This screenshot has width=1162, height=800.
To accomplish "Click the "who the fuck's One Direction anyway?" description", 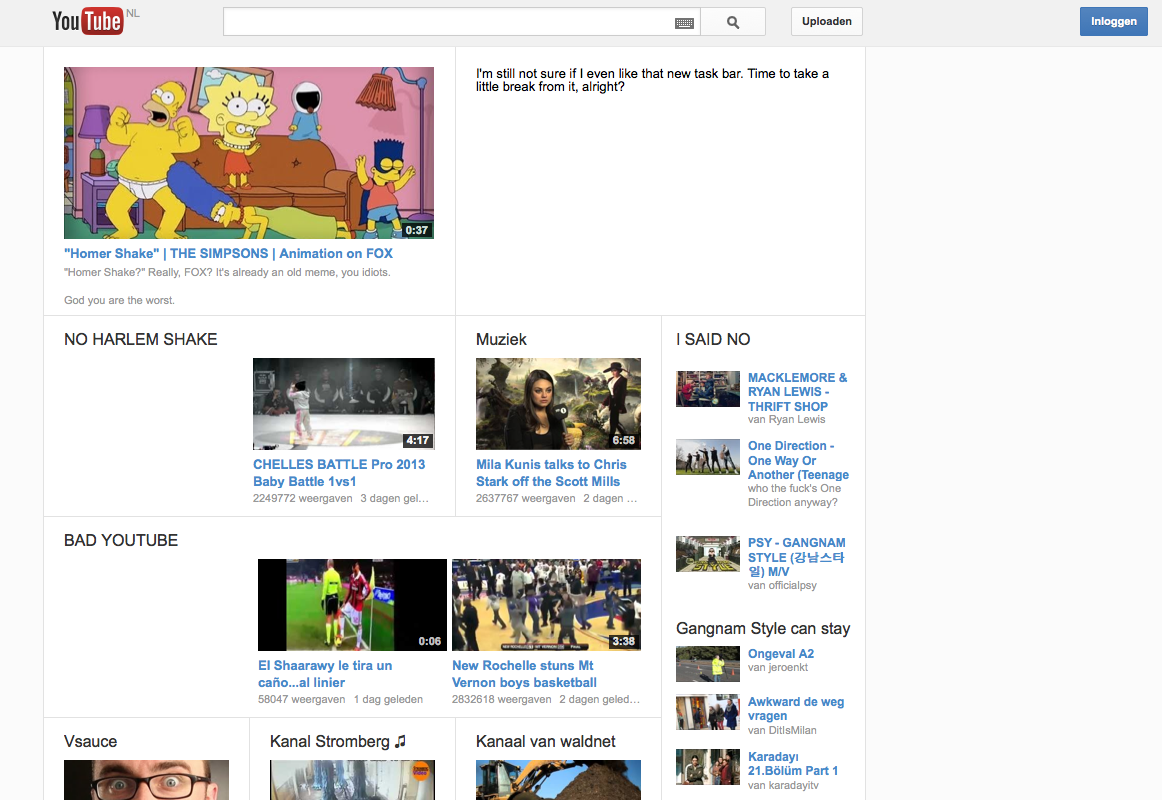I will pyautogui.click(x=794, y=496).
